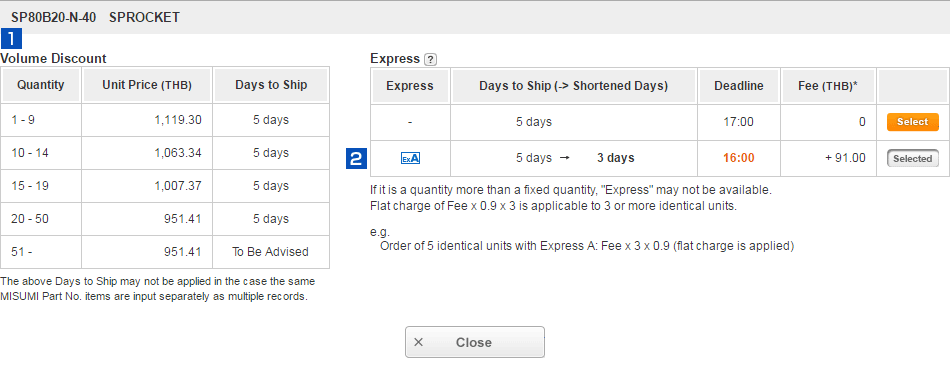The height and width of the screenshot is (370, 950).
Task: Click the 10 - 14 quantity row
Action: pyautogui.click(x=165, y=153)
